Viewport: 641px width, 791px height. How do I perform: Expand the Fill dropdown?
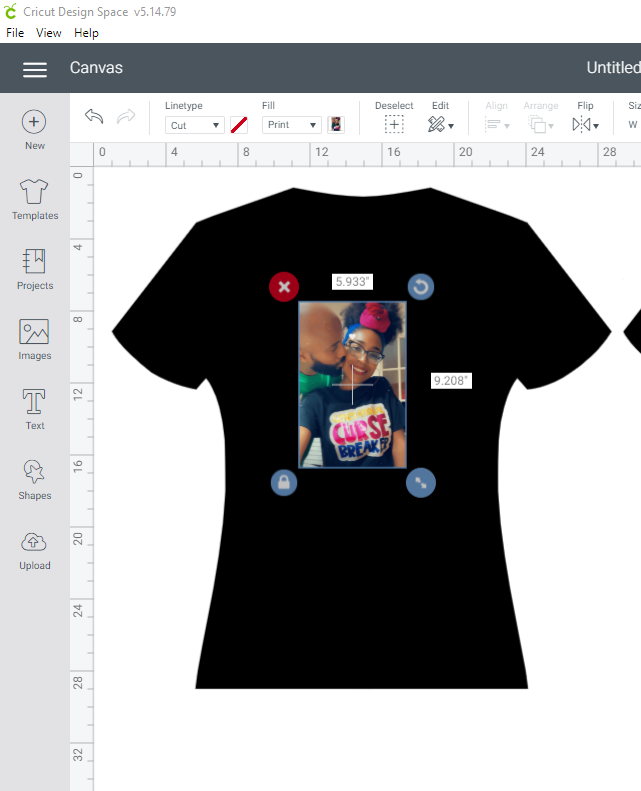[292, 125]
